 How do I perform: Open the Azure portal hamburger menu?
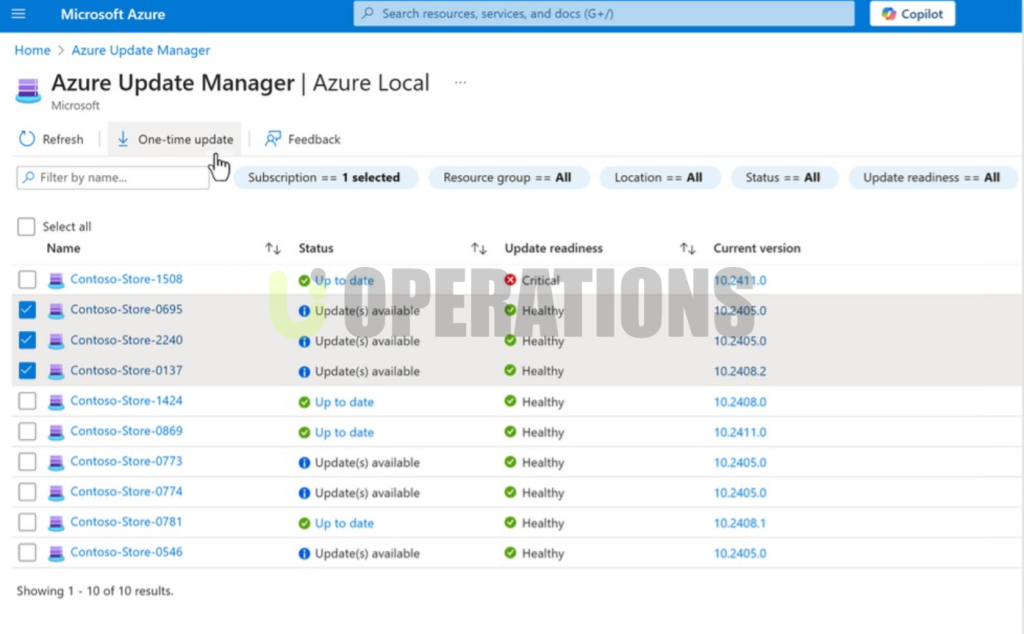18,14
